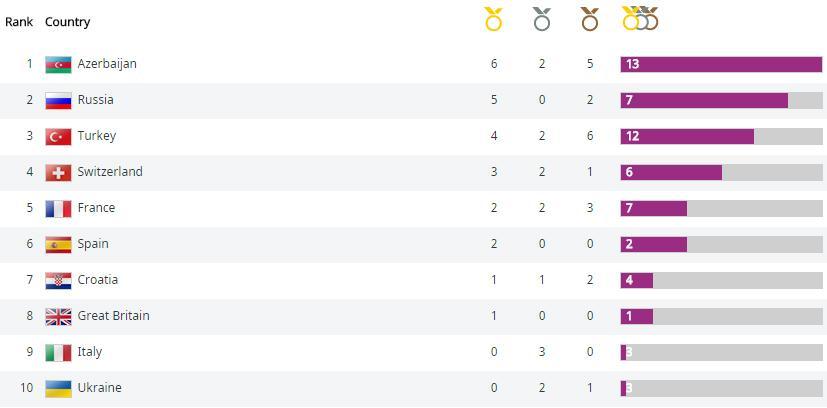
Task: Open the France country link
Action: [x=96, y=208]
